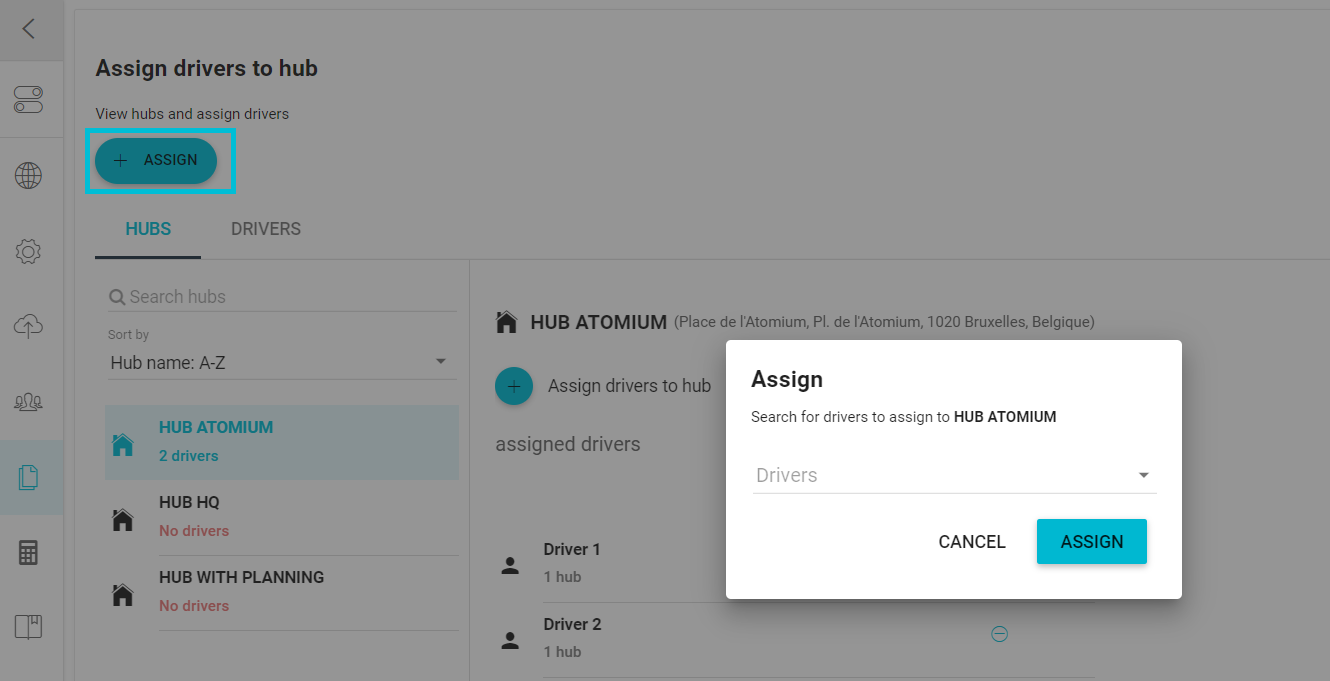Click CANCEL in the Assign dialog
The height and width of the screenshot is (681, 1330).
point(972,542)
